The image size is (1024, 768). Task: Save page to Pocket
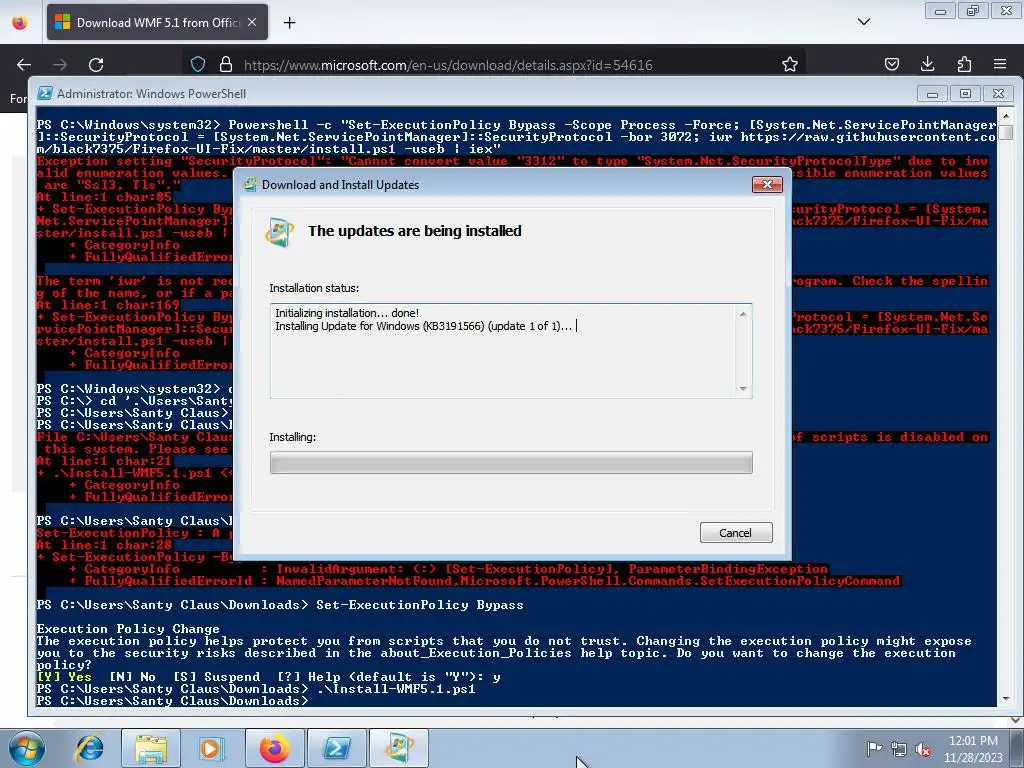click(x=892, y=65)
